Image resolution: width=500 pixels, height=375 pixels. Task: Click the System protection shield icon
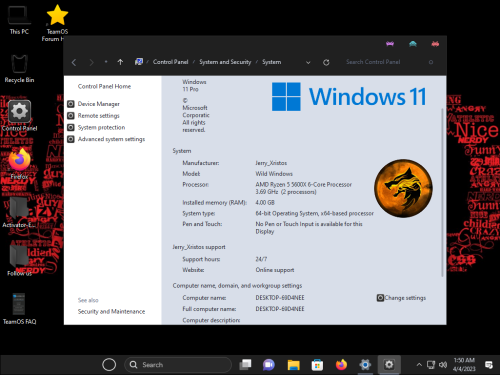click(71, 127)
